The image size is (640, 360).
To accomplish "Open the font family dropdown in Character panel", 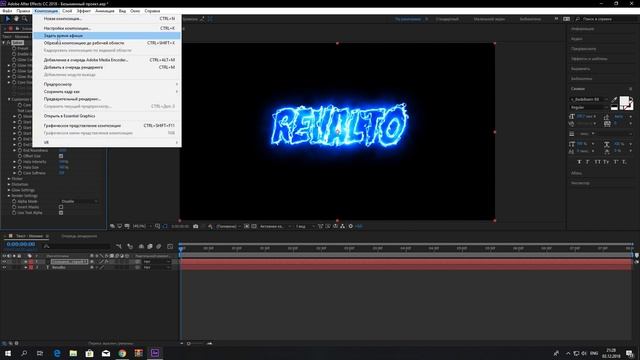I will [589, 99].
